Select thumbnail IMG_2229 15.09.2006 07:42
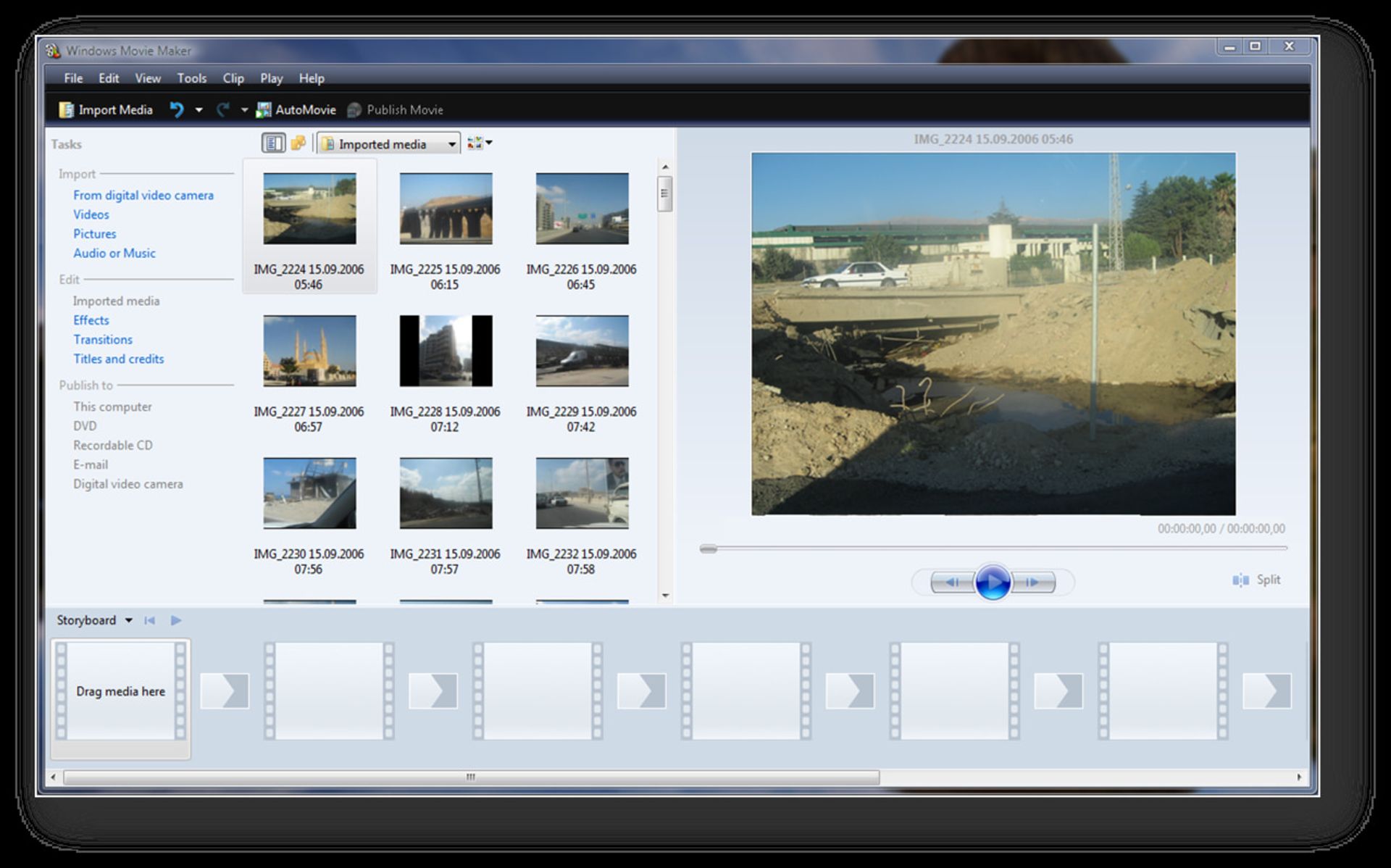 point(582,351)
